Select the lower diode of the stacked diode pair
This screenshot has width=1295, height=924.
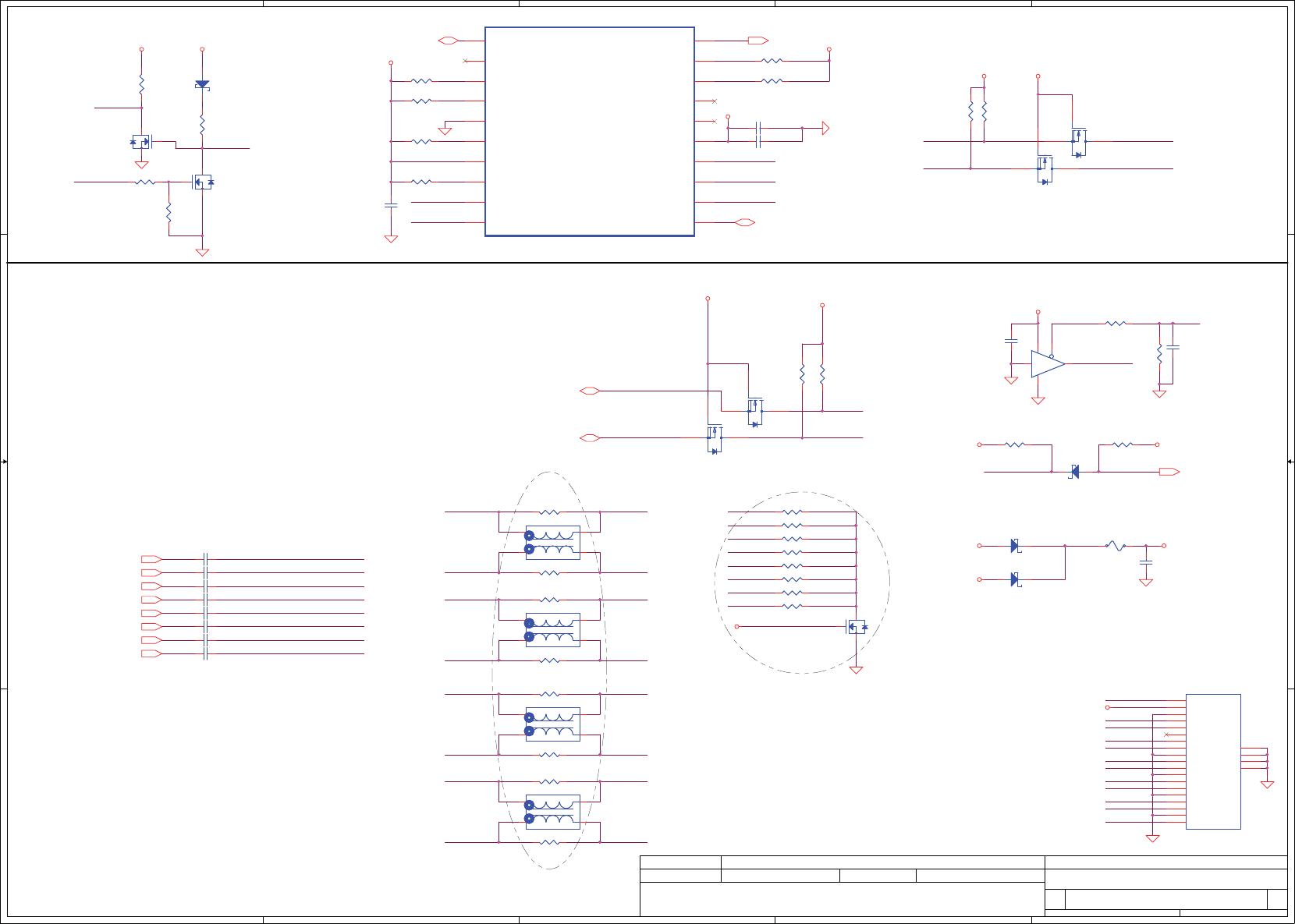(x=1015, y=579)
